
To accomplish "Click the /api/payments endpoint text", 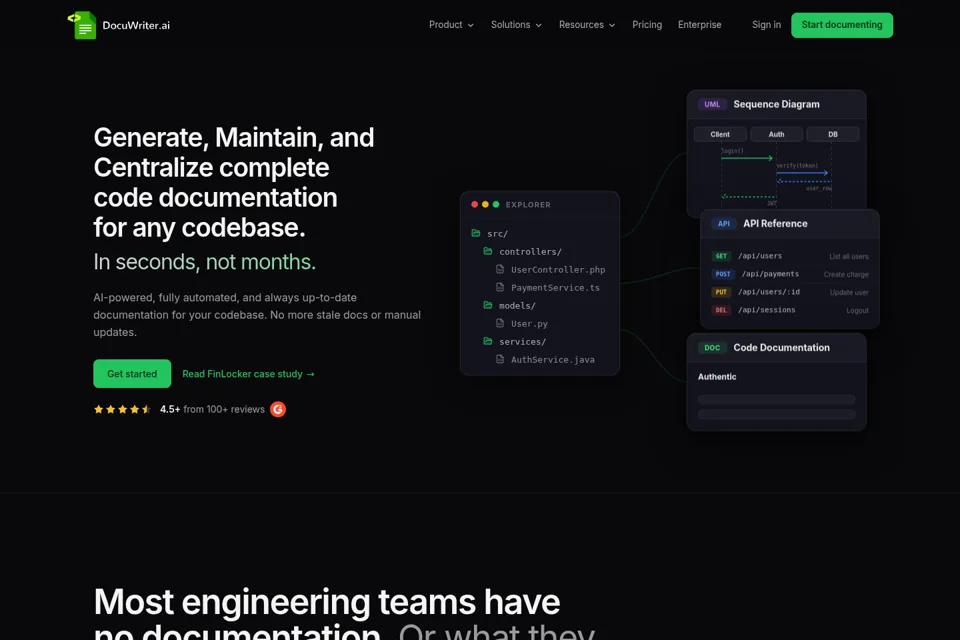I will click(x=770, y=274).
